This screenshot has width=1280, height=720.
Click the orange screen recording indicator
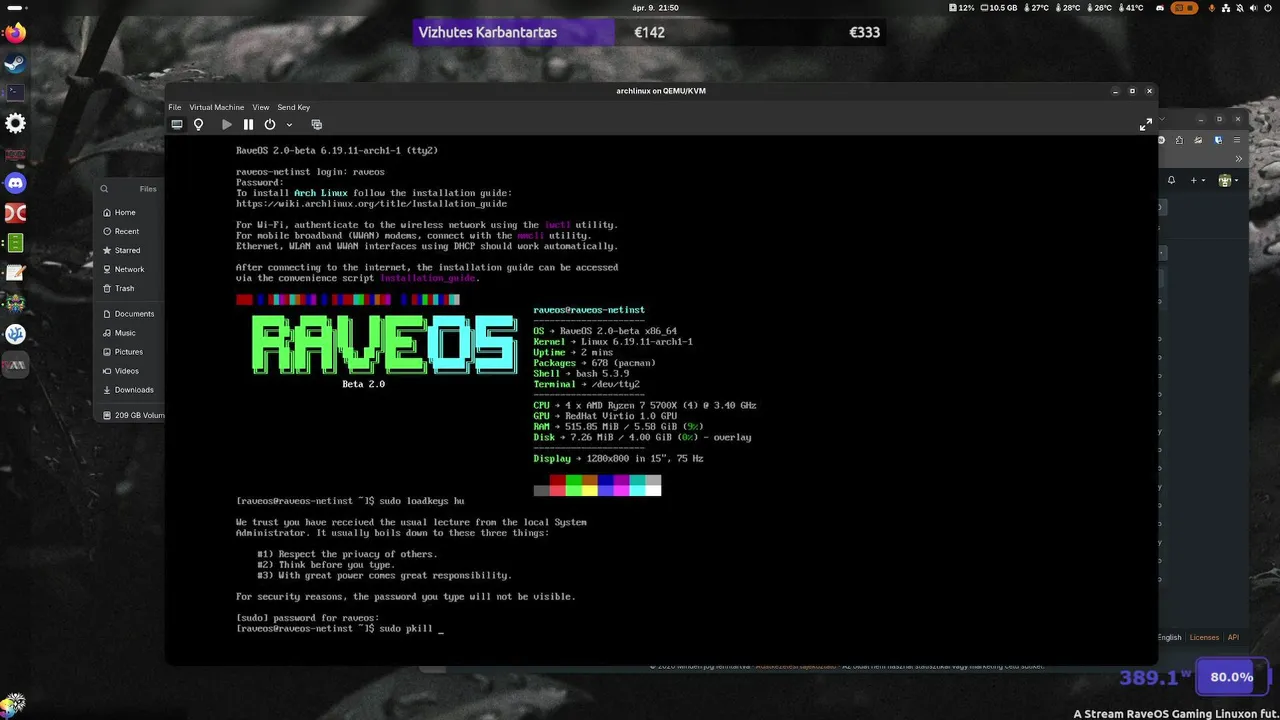1185,8
